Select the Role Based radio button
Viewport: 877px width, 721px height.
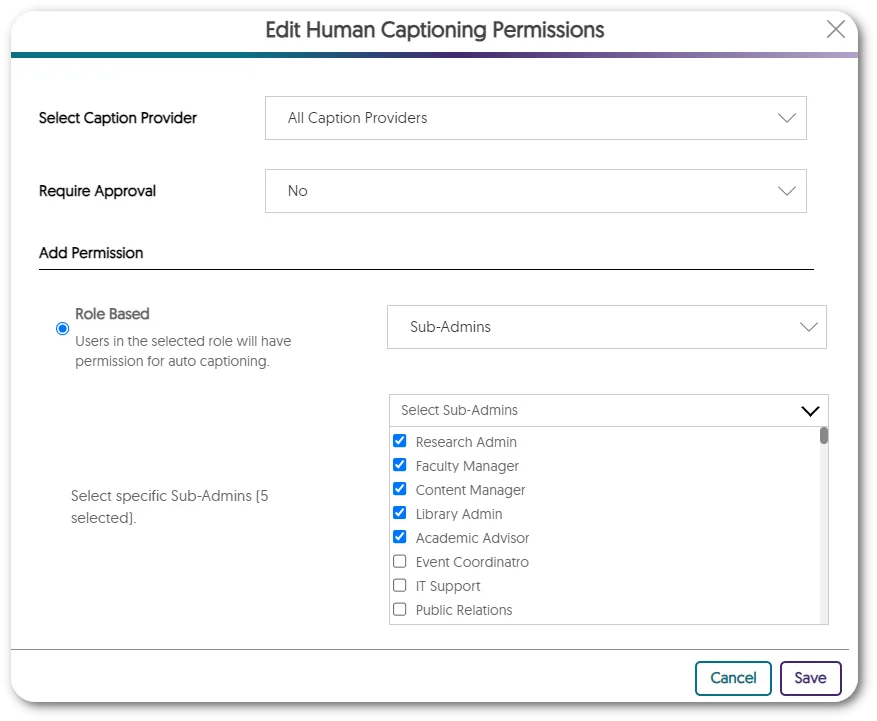(61, 328)
